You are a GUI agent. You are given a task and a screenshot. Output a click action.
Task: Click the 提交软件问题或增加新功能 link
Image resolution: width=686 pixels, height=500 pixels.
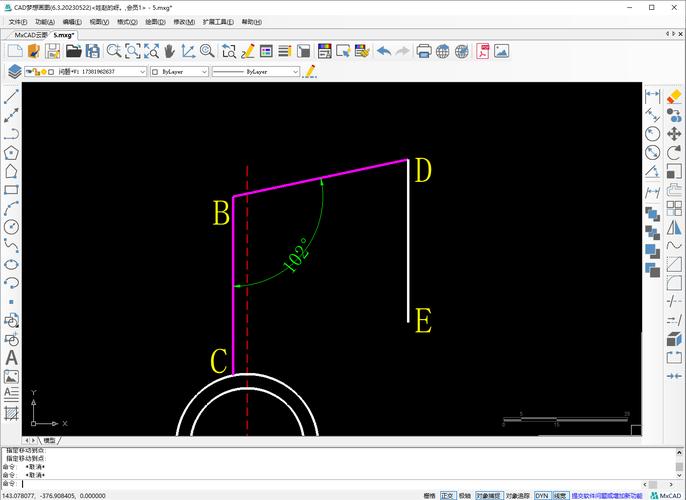tap(606, 494)
